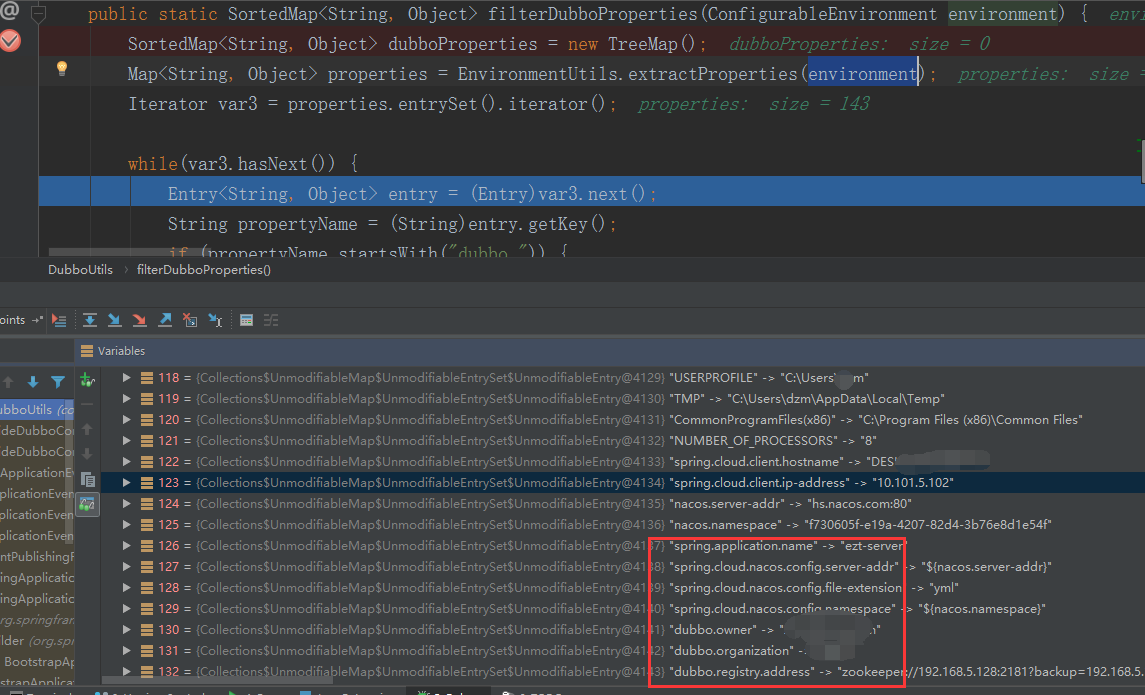Click the Drop Frame icon
The width and height of the screenshot is (1145, 695).
190,320
